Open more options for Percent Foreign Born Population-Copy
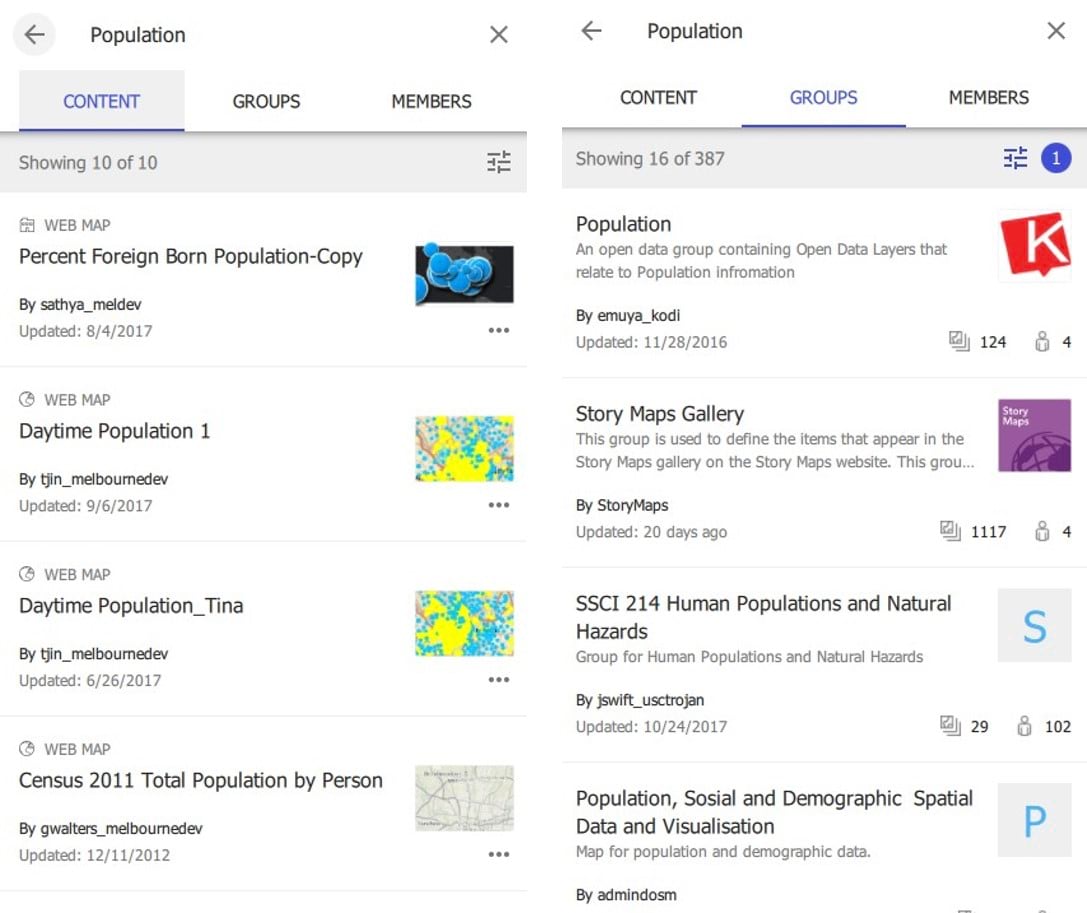The width and height of the screenshot is (1087, 913). [499, 331]
